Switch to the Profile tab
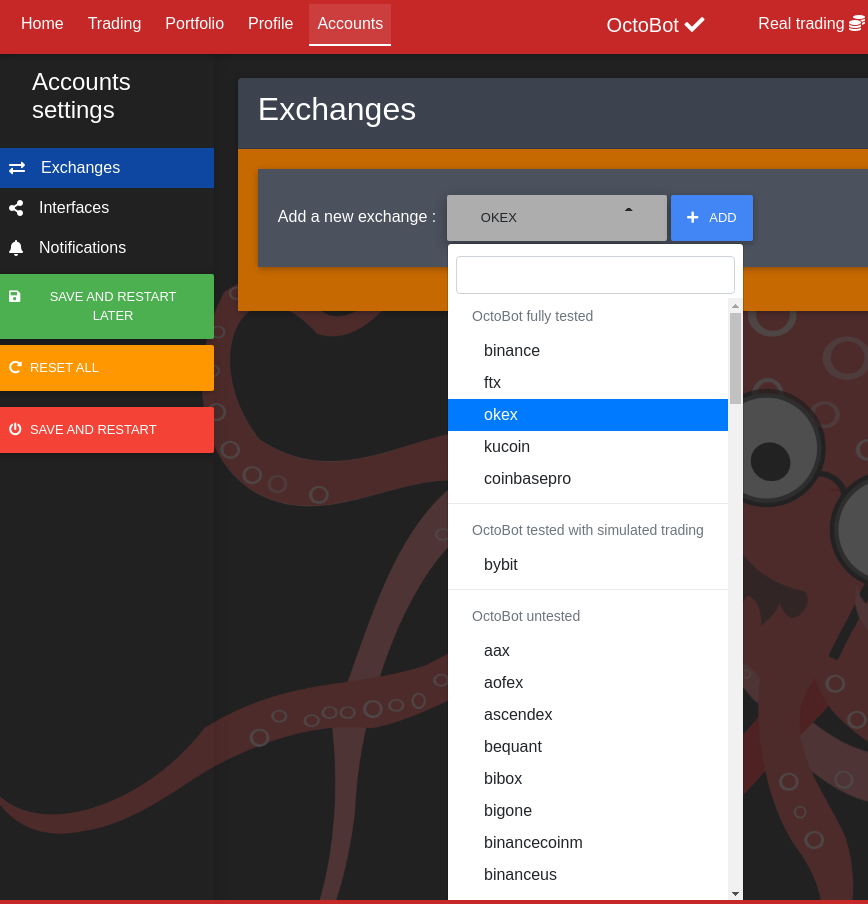868x904 pixels. click(x=270, y=24)
